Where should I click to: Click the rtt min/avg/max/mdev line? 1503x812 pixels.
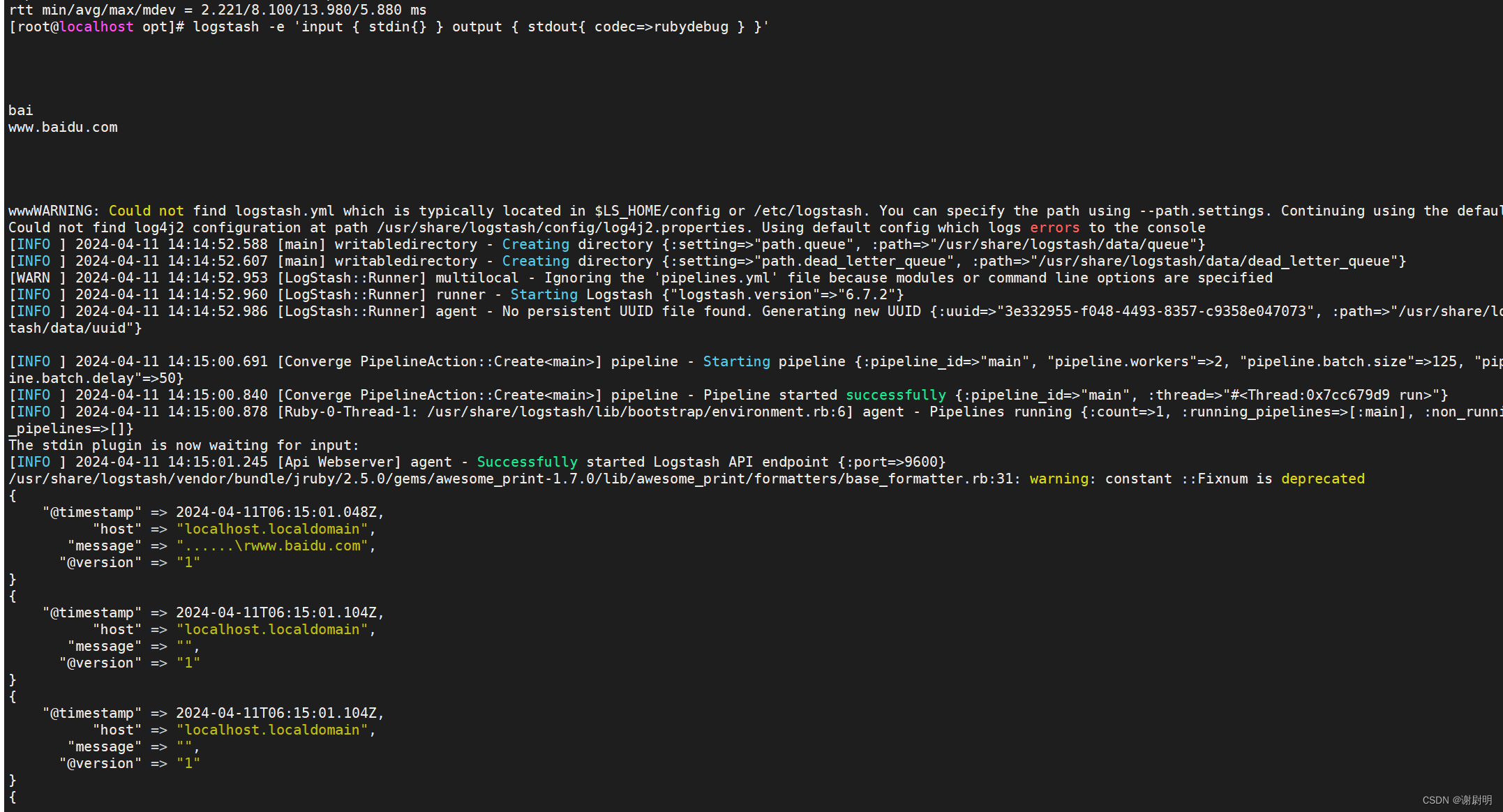pyautogui.click(x=218, y=10)
